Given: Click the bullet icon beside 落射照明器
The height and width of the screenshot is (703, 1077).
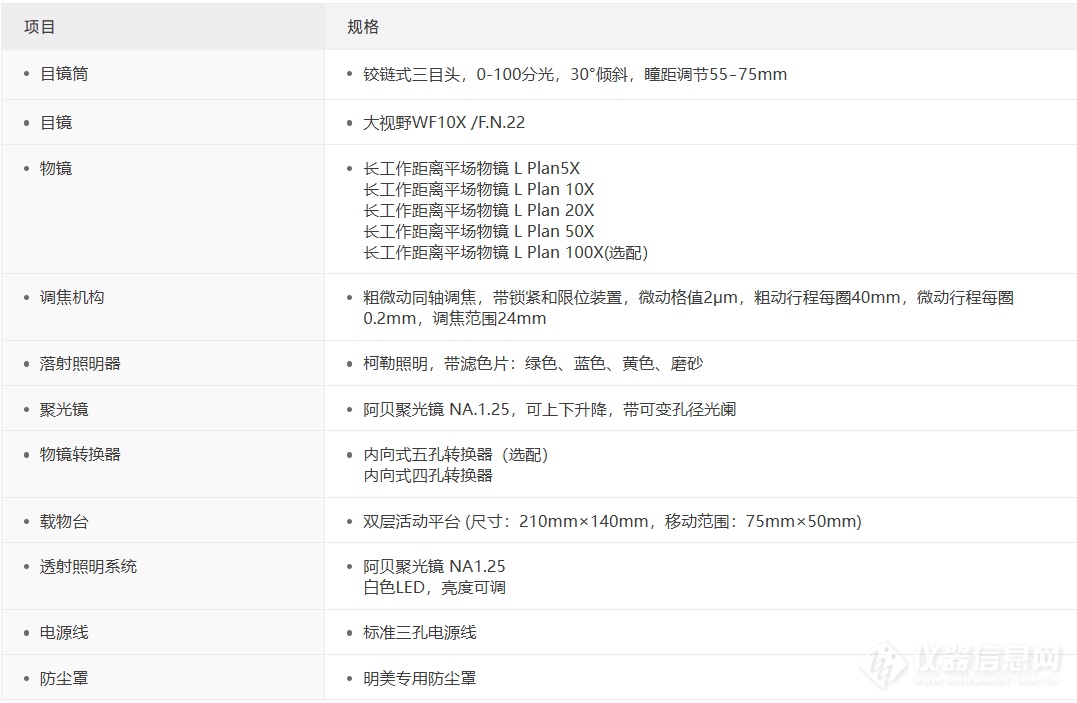Looking at the screenshot, I should tap(24, 363).
